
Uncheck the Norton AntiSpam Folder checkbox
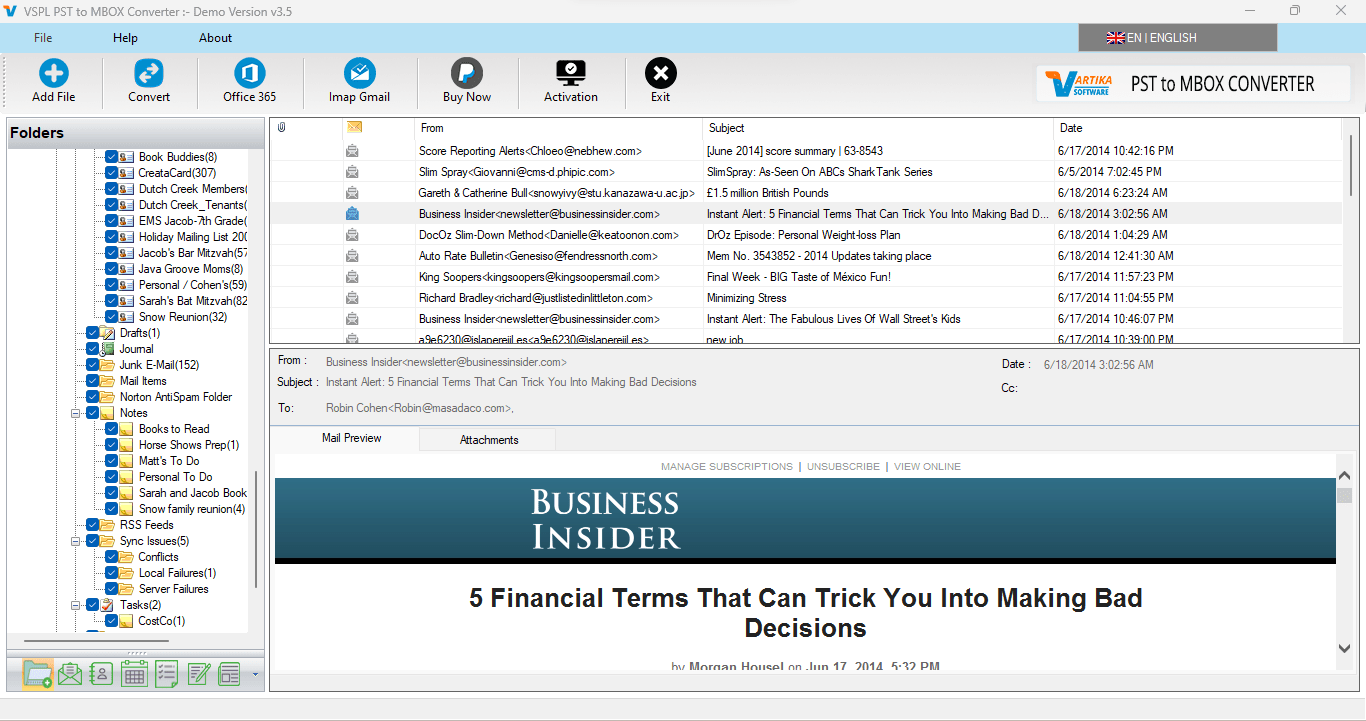[93, 397]
